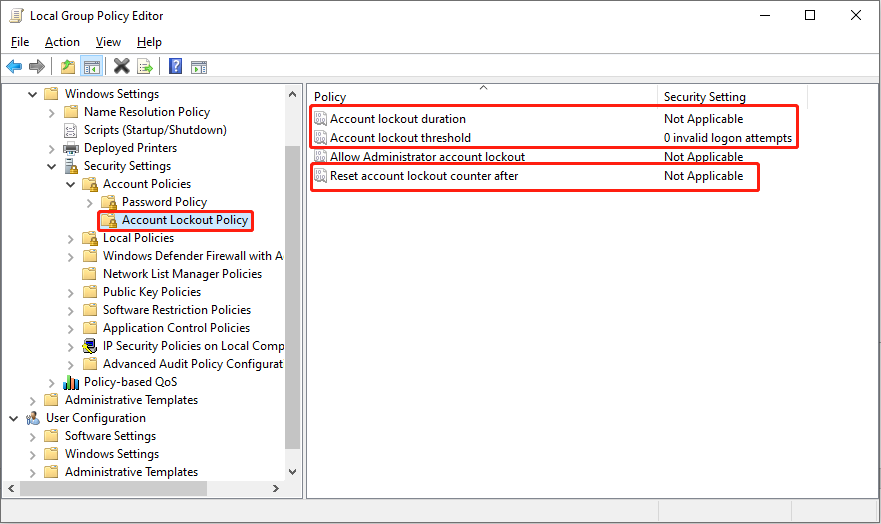Select 'Reset account lockout counter after' row

click(x=424, y=176)
